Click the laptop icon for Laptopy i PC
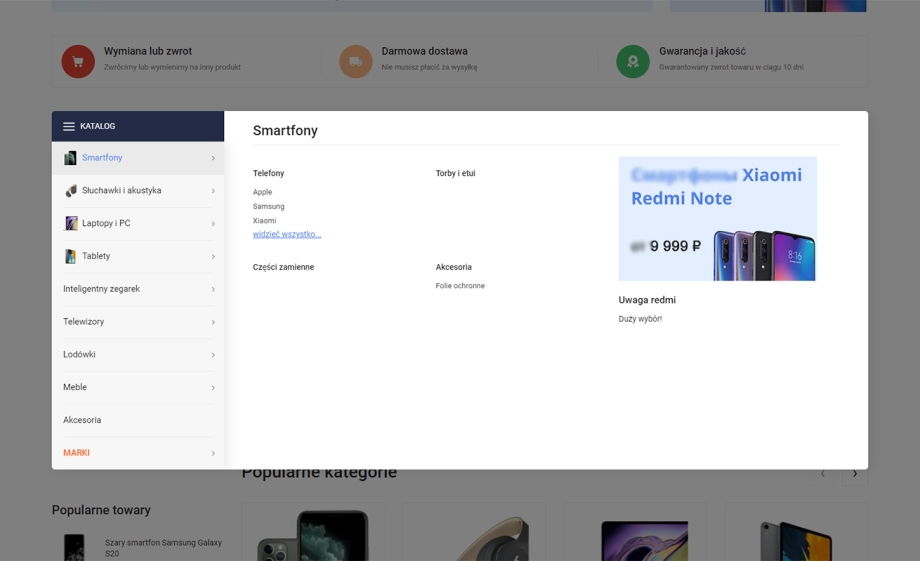Viewport: 920px width, 561px height. (x=70, y=224)
